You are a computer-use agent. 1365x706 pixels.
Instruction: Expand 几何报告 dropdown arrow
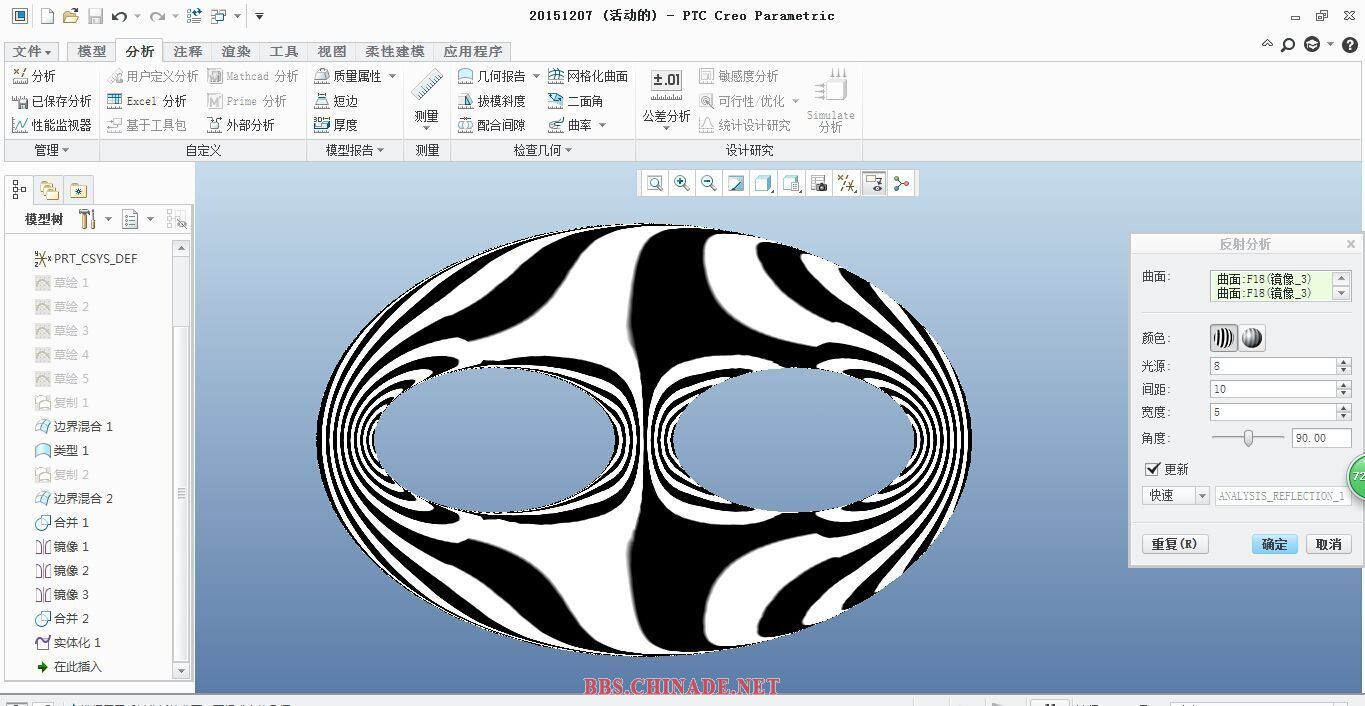[x=536, y=76]
